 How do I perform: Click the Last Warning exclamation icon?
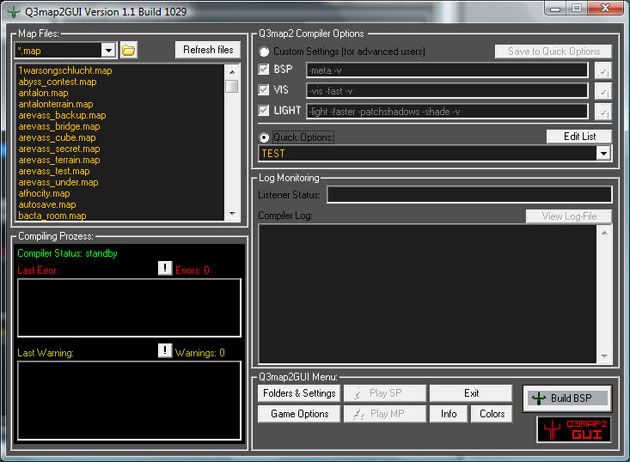pos(165,350)
